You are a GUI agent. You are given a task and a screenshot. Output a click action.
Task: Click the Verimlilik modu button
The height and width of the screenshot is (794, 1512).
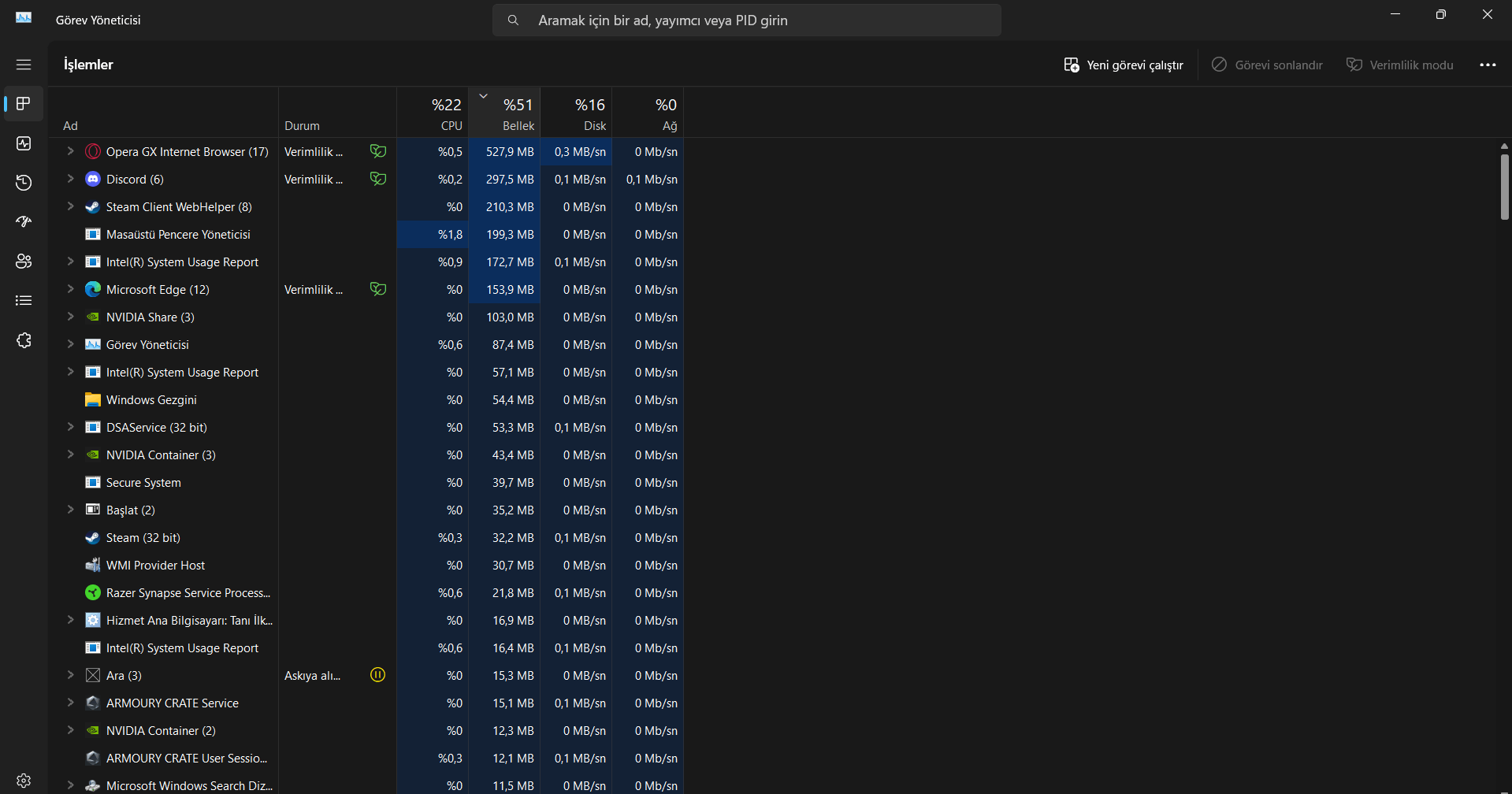pos(1400,65)
